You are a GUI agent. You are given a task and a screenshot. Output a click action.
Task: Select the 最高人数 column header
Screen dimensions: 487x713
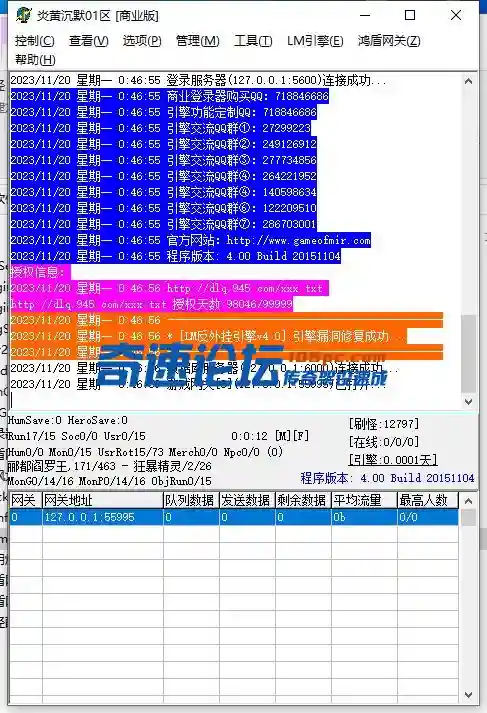point(428,500)
